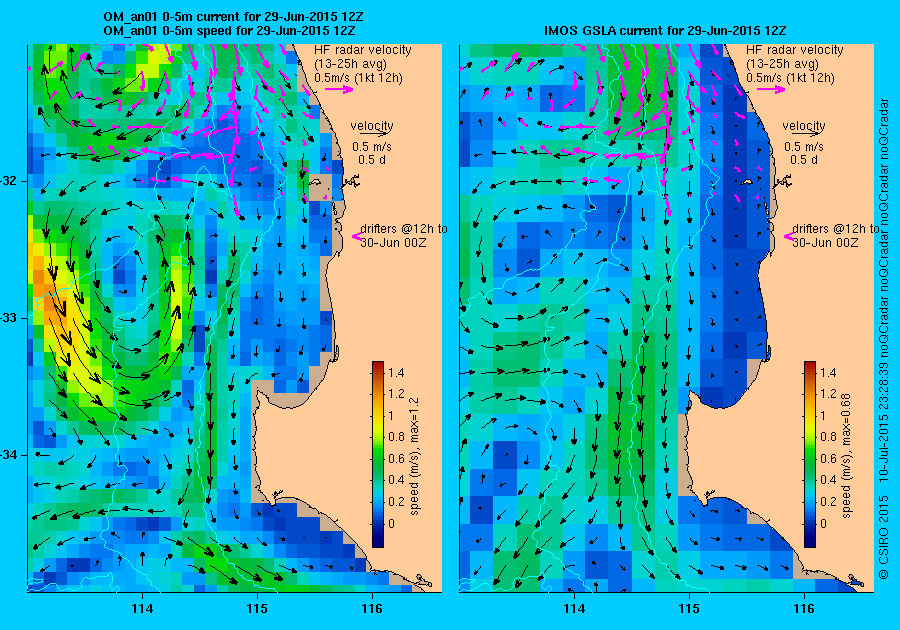Click 'speed (m/s), max=1.2' vertical label
Screen dimensions: 900x630
pos(414,456)
